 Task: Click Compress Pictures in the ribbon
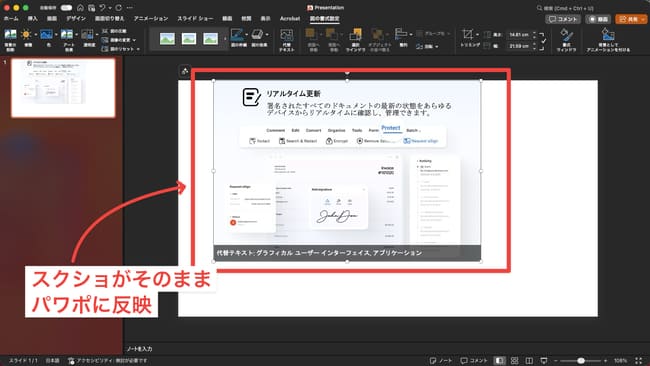pyautogui.click(x=114, y=31)
